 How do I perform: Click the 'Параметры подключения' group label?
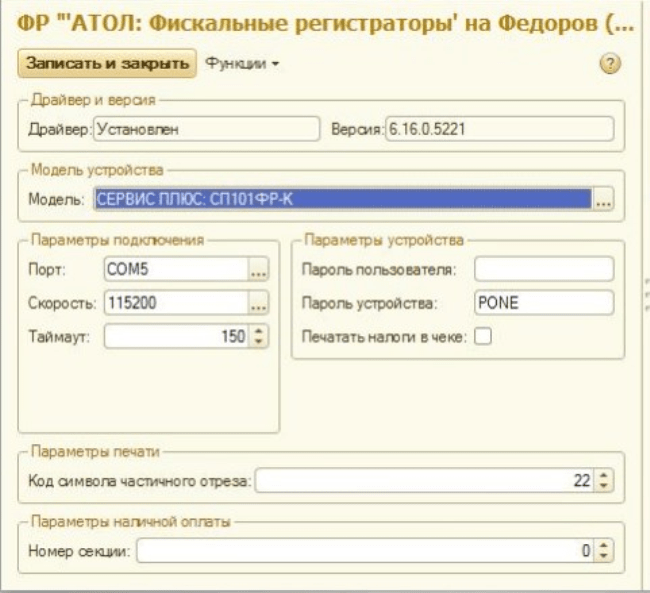tap(117, 240)
